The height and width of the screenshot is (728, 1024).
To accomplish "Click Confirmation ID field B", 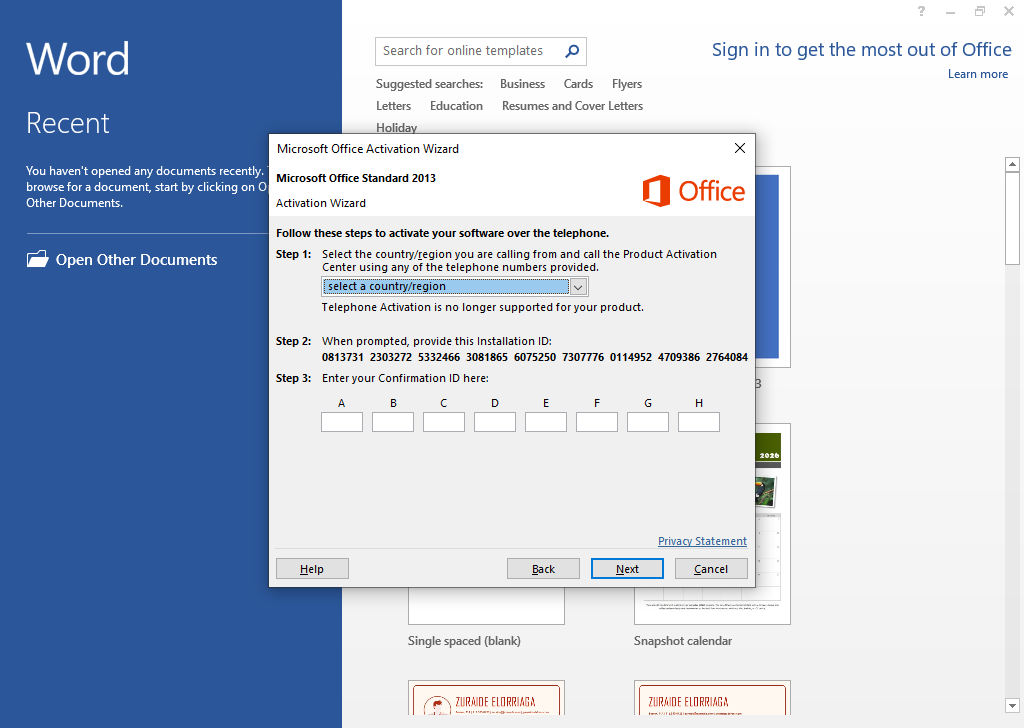I will pyautogui.click(x=392, y=422).
